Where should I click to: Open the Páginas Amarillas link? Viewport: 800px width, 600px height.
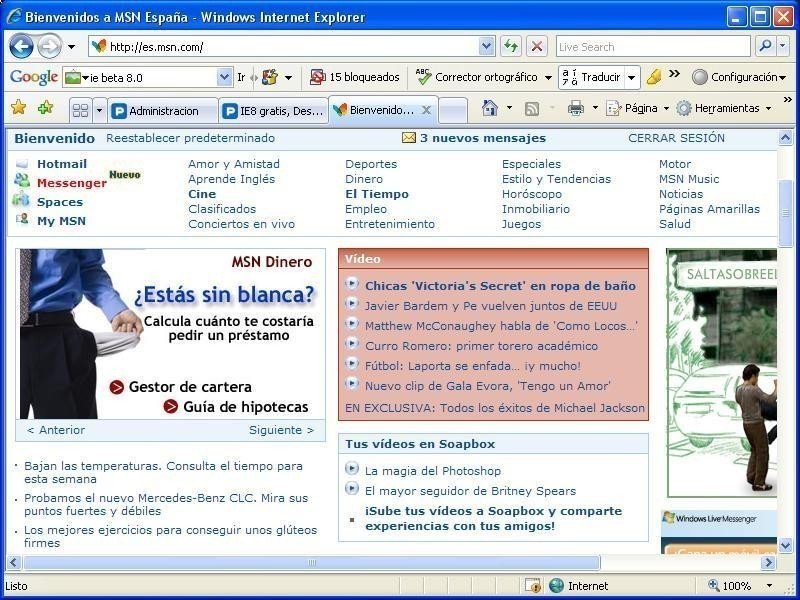pos(709,209)
